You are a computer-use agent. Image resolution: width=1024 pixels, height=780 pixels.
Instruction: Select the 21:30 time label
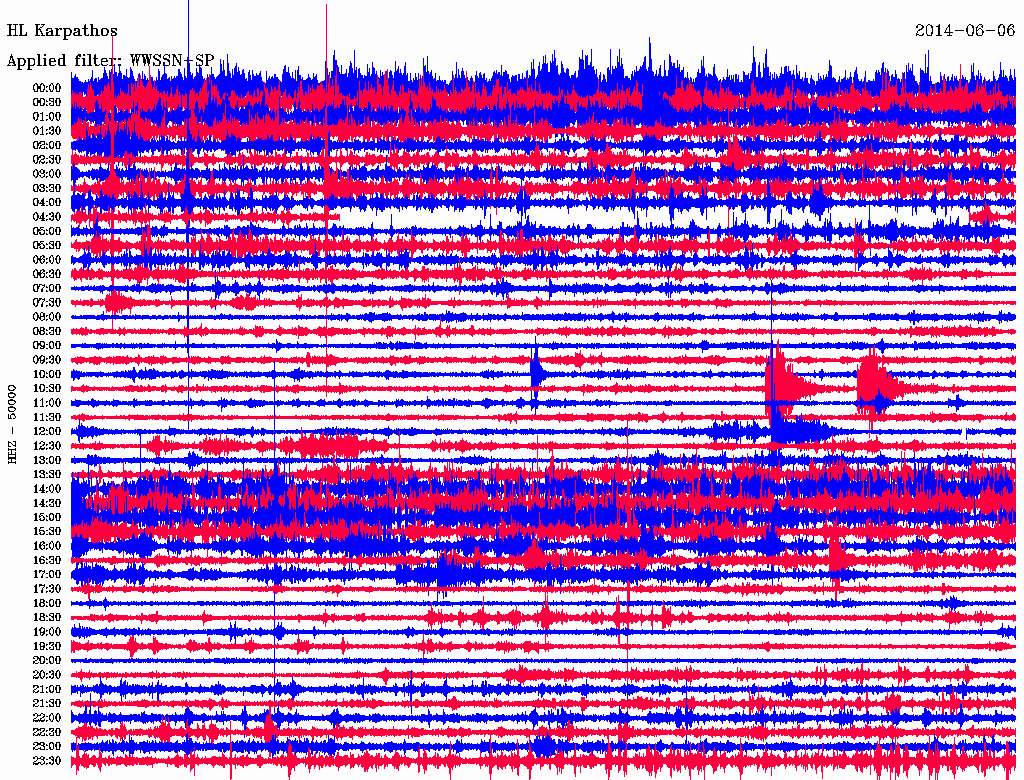click(47, 704)
